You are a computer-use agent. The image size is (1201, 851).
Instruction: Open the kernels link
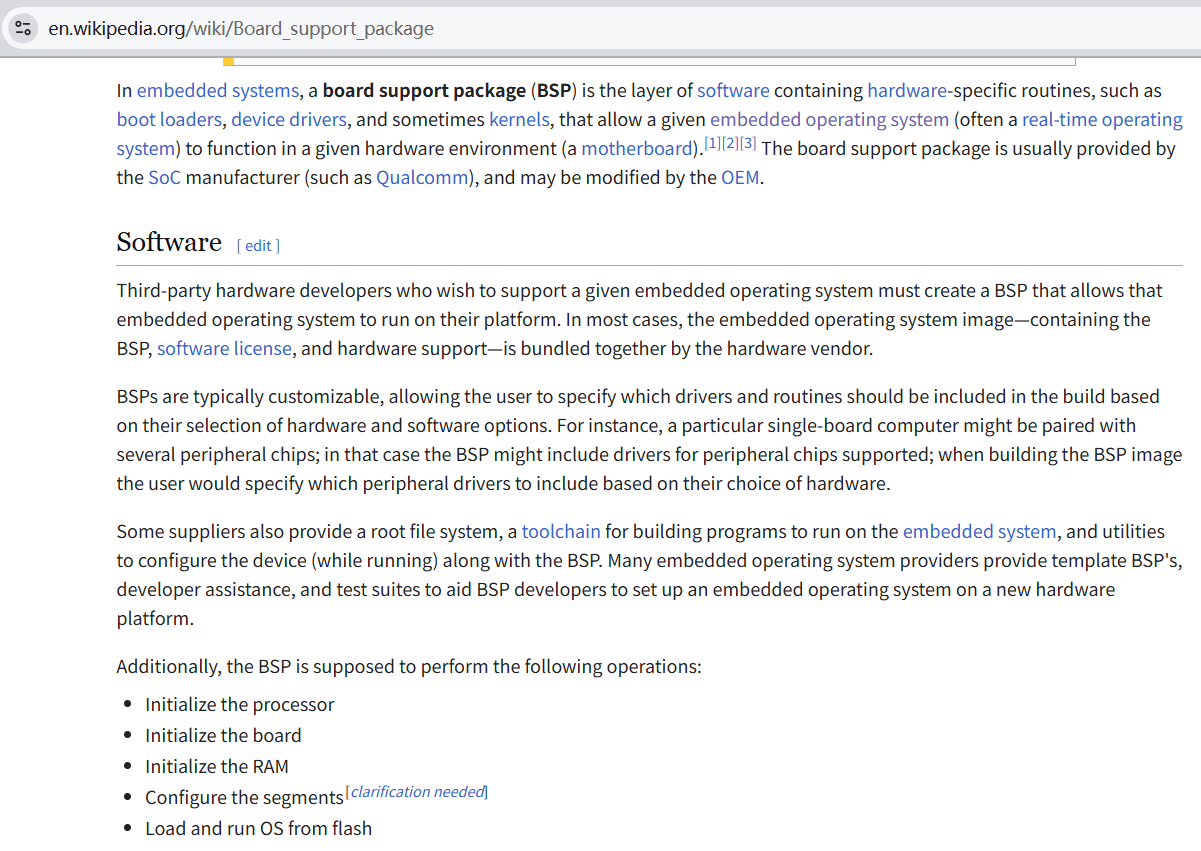pos(519,119)
